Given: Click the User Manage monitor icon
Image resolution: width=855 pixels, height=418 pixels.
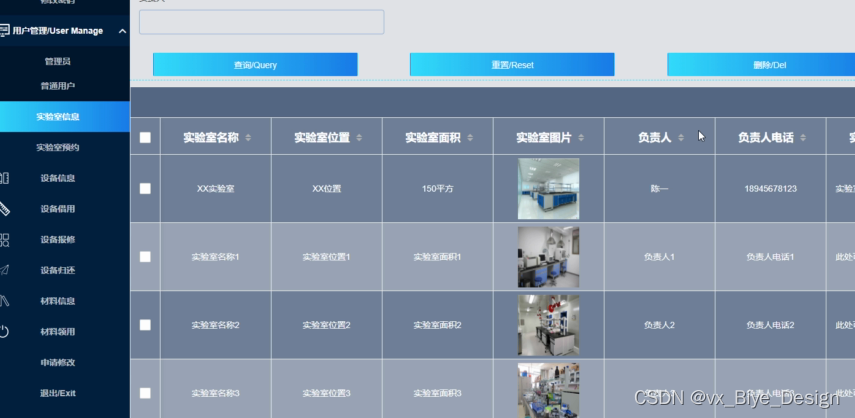Looking at the screenshot, I should 4,31.
